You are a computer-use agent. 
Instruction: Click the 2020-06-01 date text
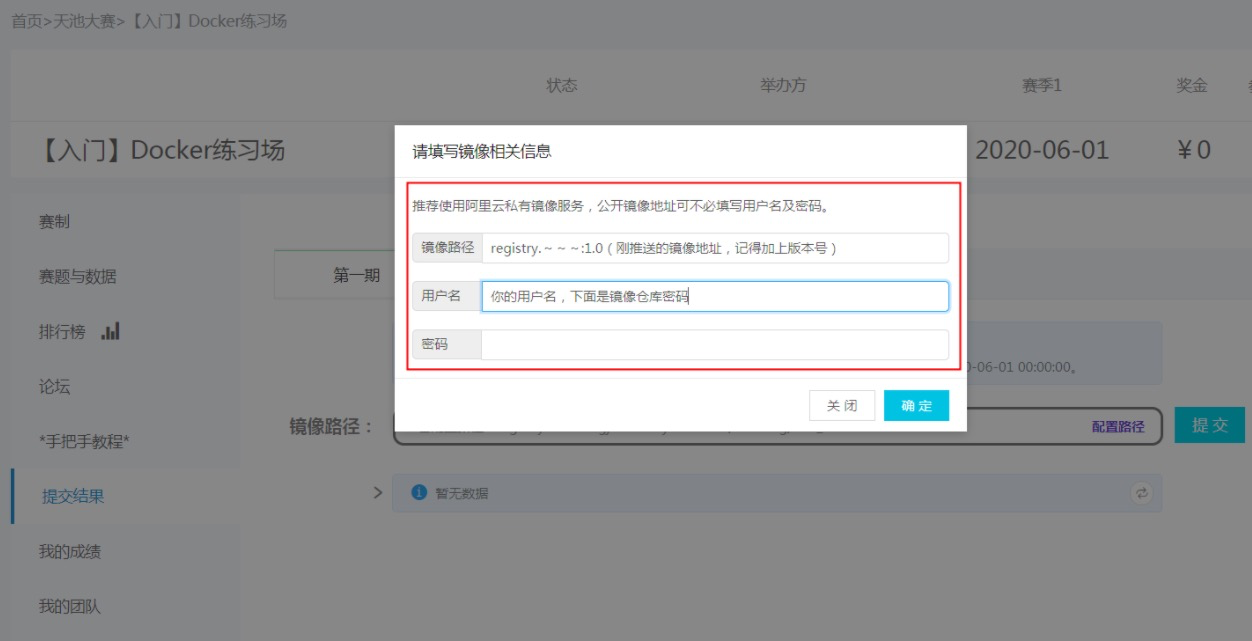(x=1042, y=150)
